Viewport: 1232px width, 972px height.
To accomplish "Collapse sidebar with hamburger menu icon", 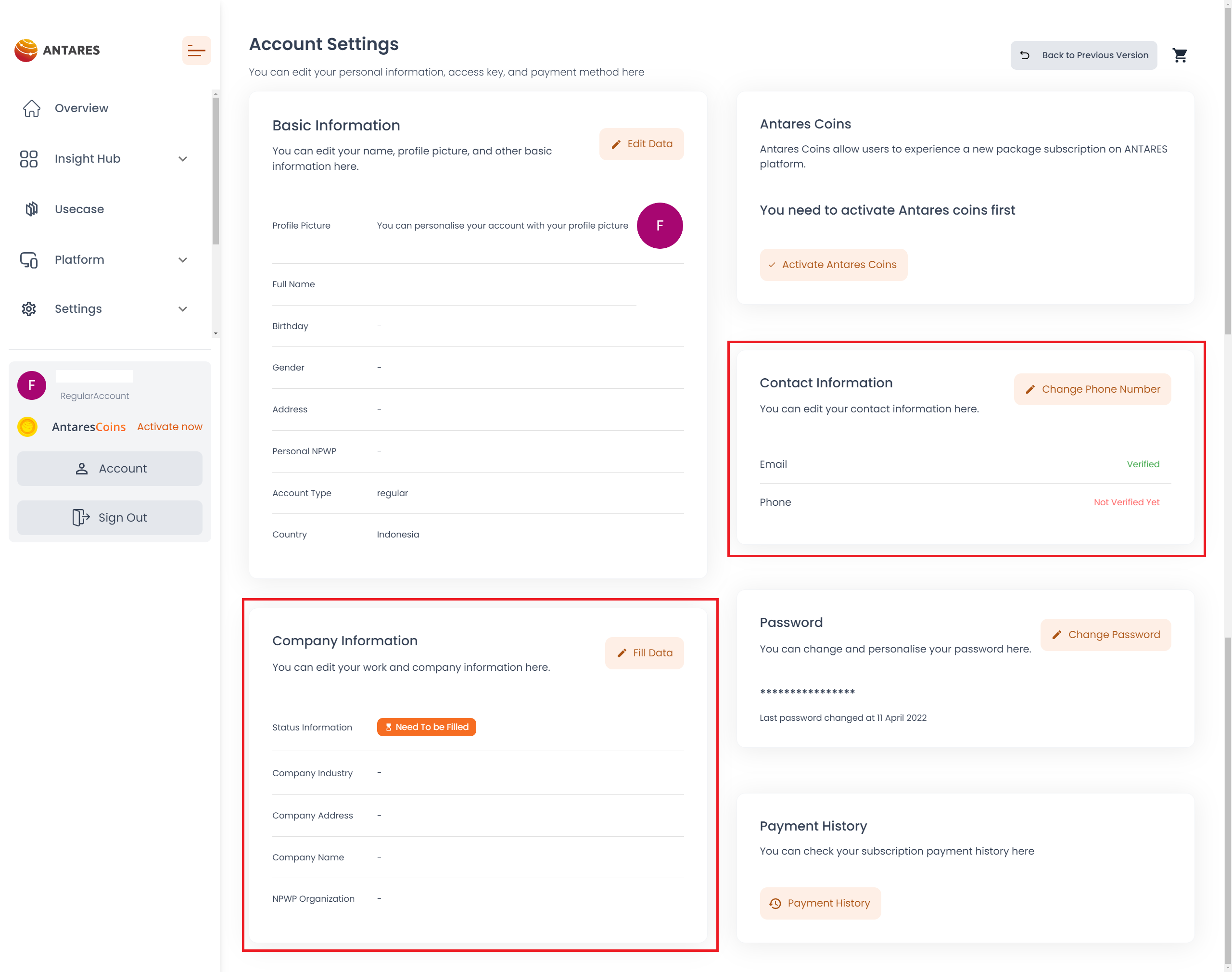I will tap(196, 51).
